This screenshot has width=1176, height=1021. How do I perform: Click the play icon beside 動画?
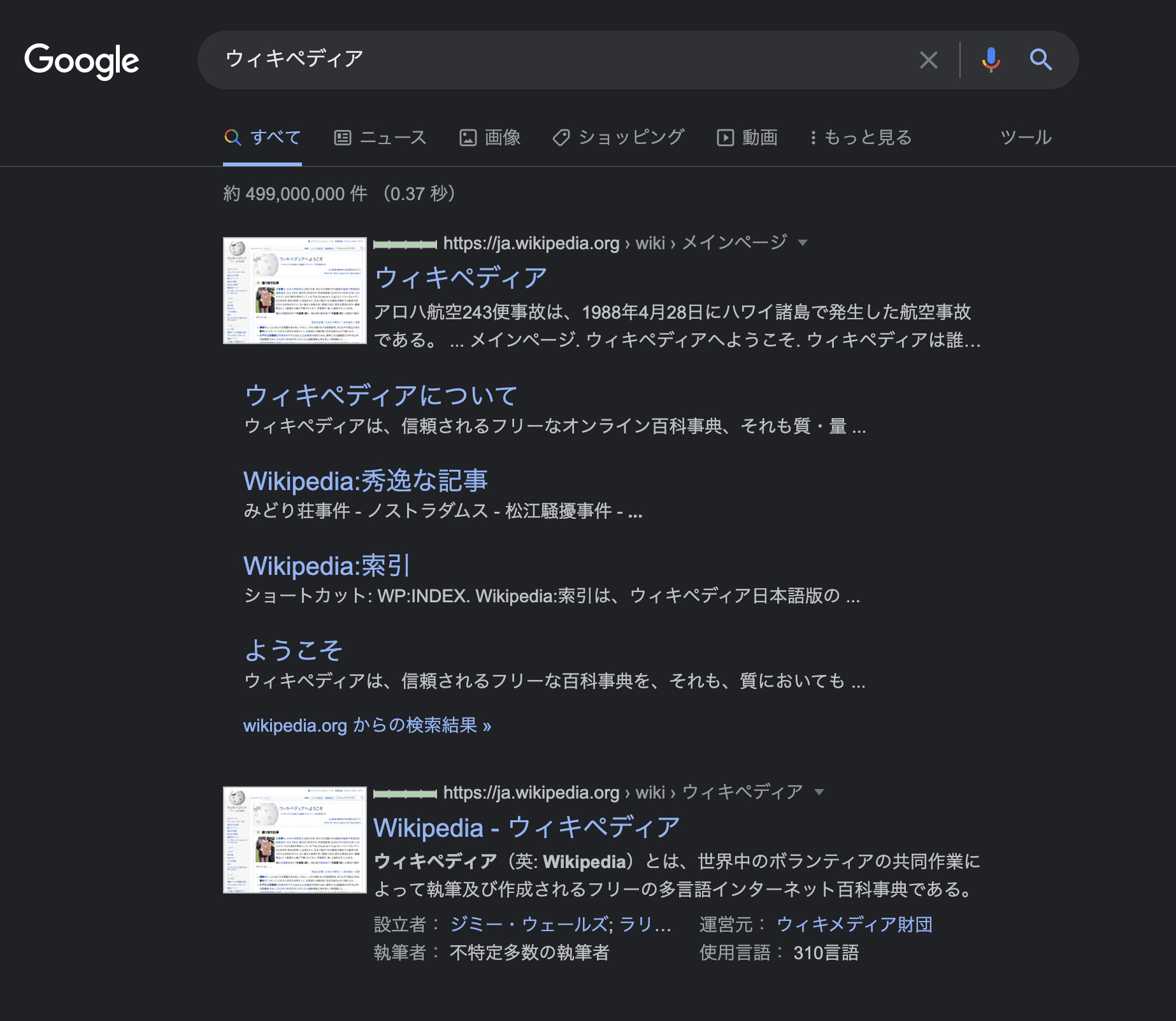click(726, 138)
